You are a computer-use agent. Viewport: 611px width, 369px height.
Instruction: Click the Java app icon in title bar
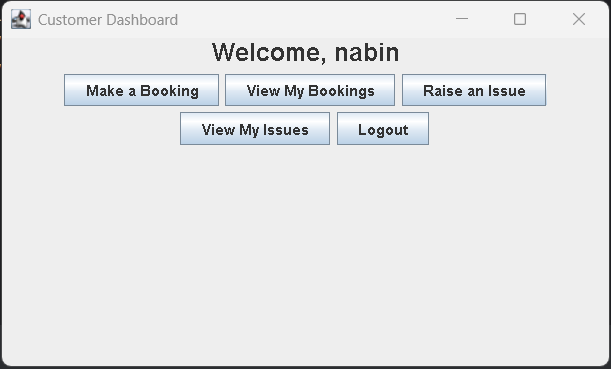pyautogui.click(x=21, y=19)
